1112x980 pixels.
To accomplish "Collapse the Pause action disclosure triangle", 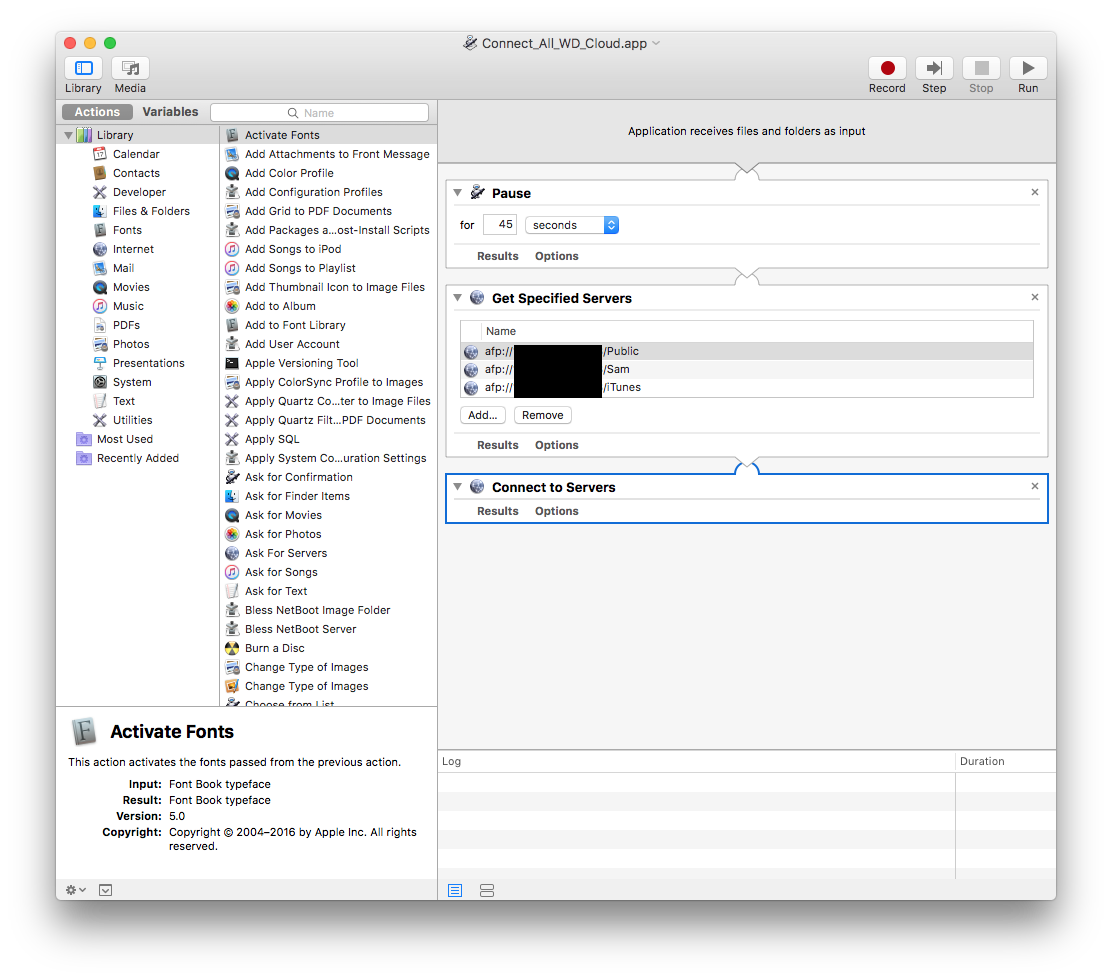I will (457, 193).
